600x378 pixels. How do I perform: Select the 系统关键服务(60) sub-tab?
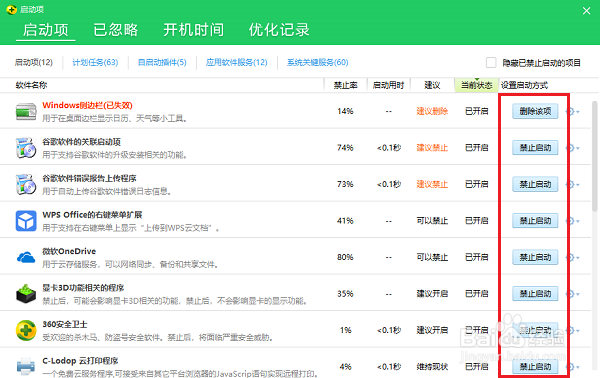click(318, 62)
